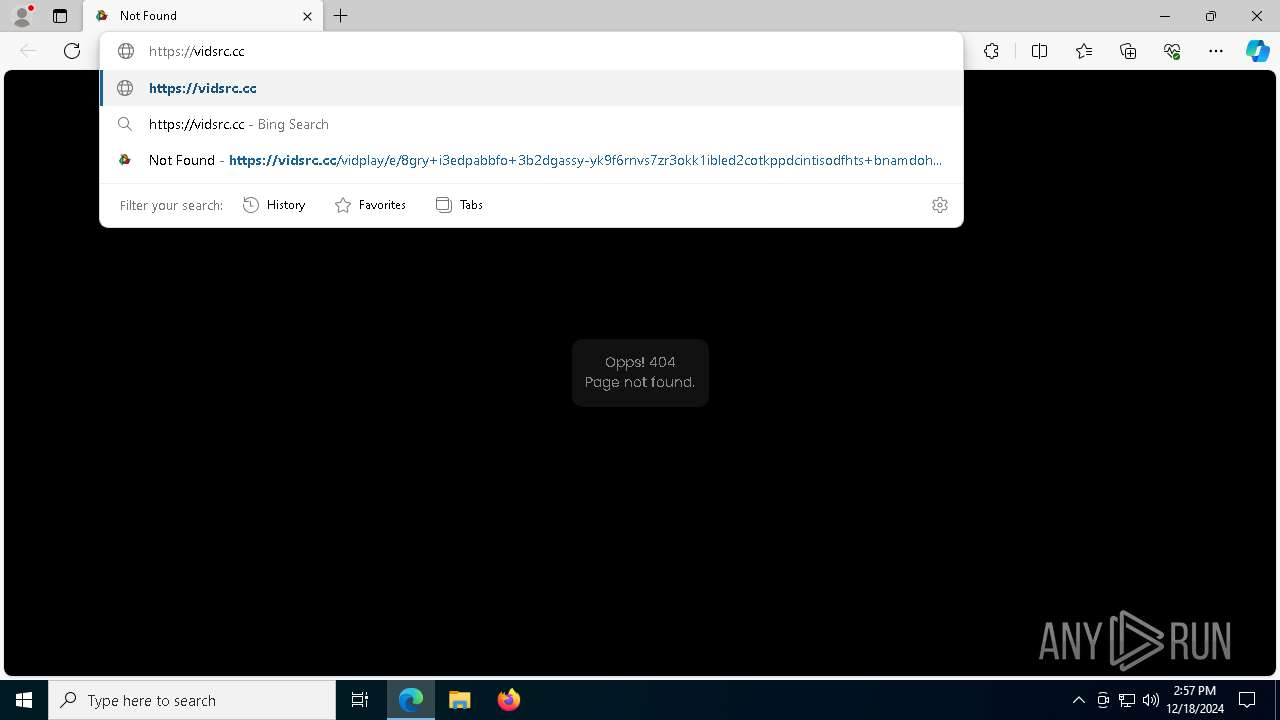Toggle Split screen icon

(1039, 51)
